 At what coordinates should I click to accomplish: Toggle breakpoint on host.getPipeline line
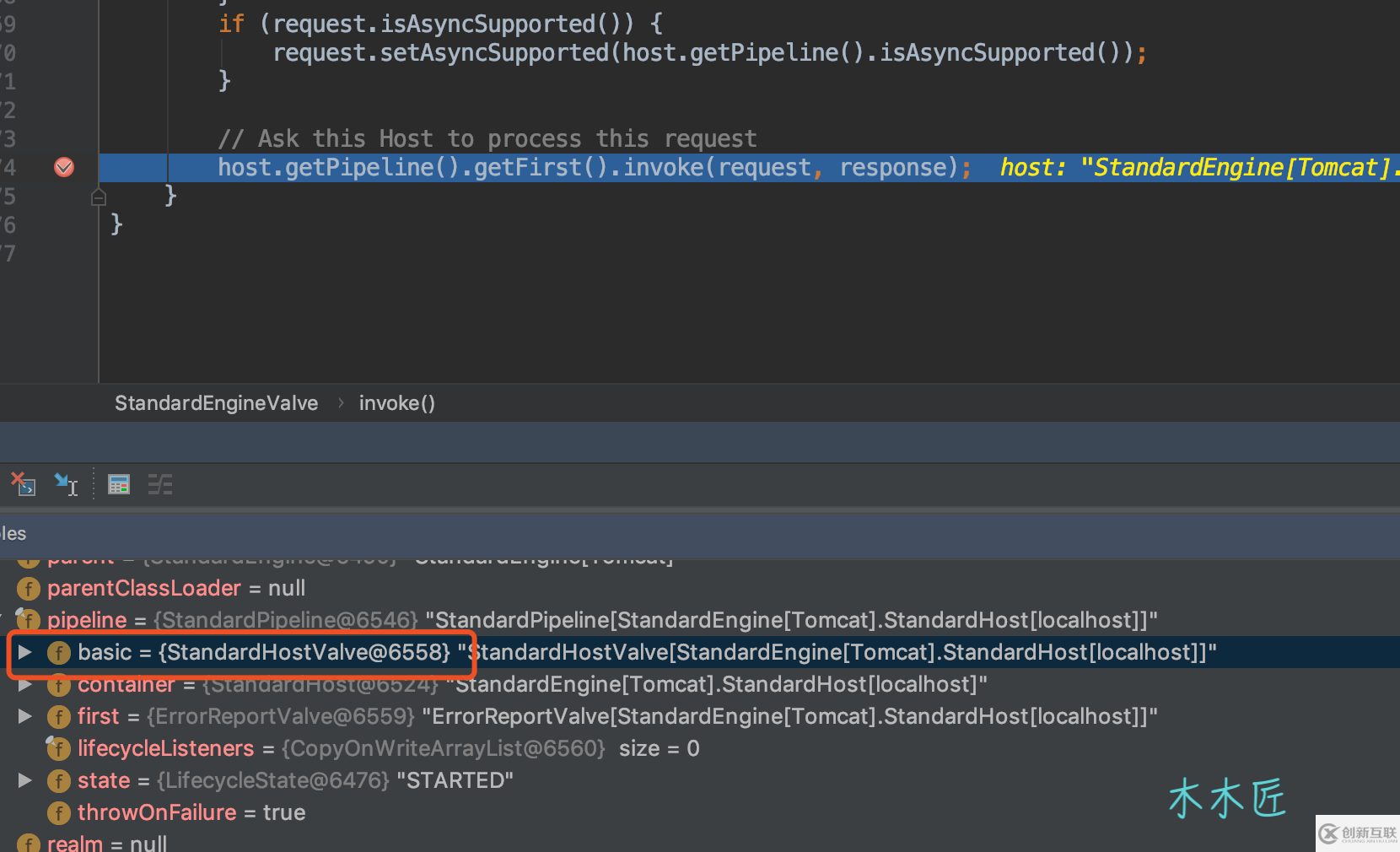(64, 167)
